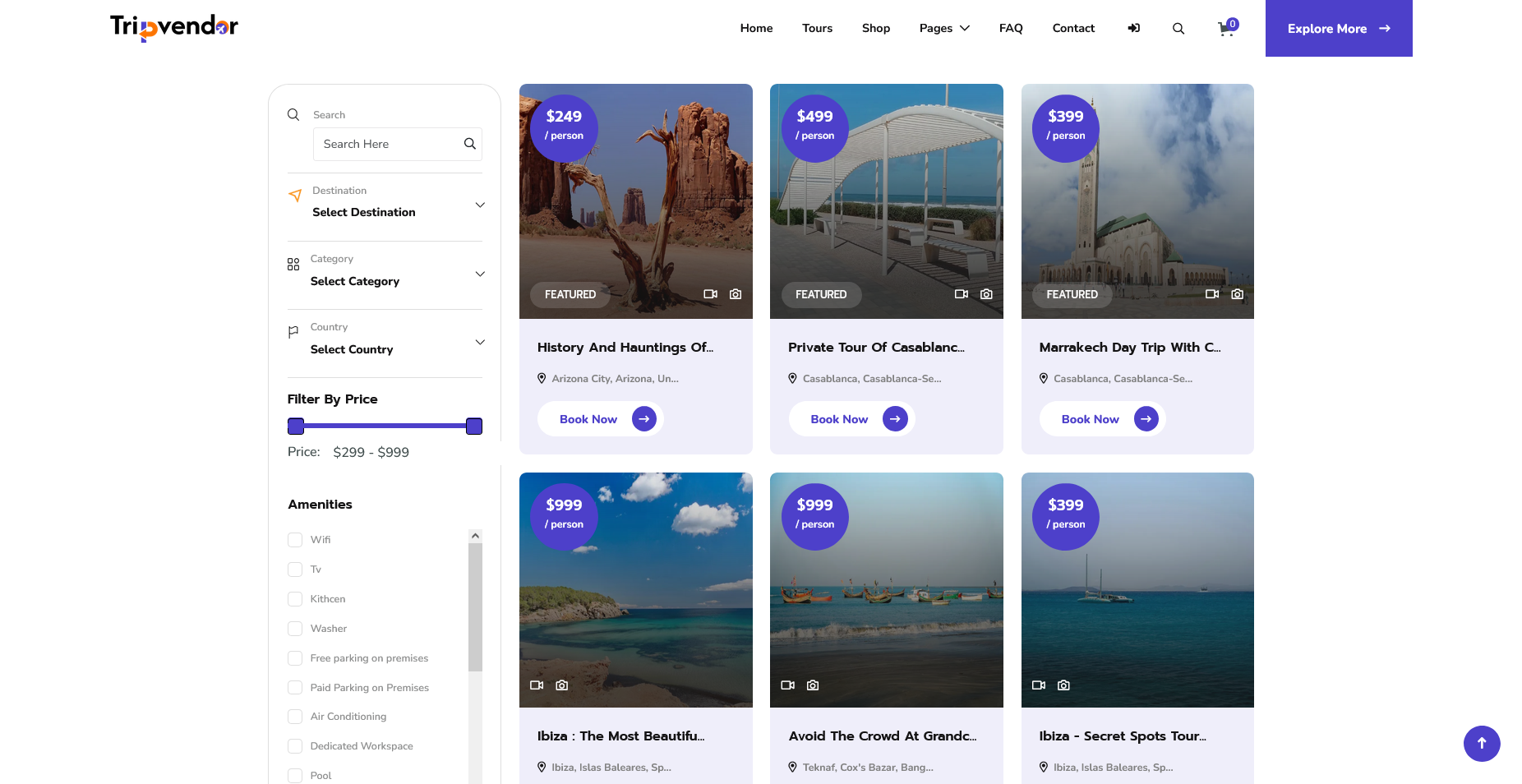Viewport: 1522px width, 784px height.
Task: Open the shopping cart icon
Action: [1226, 29]
